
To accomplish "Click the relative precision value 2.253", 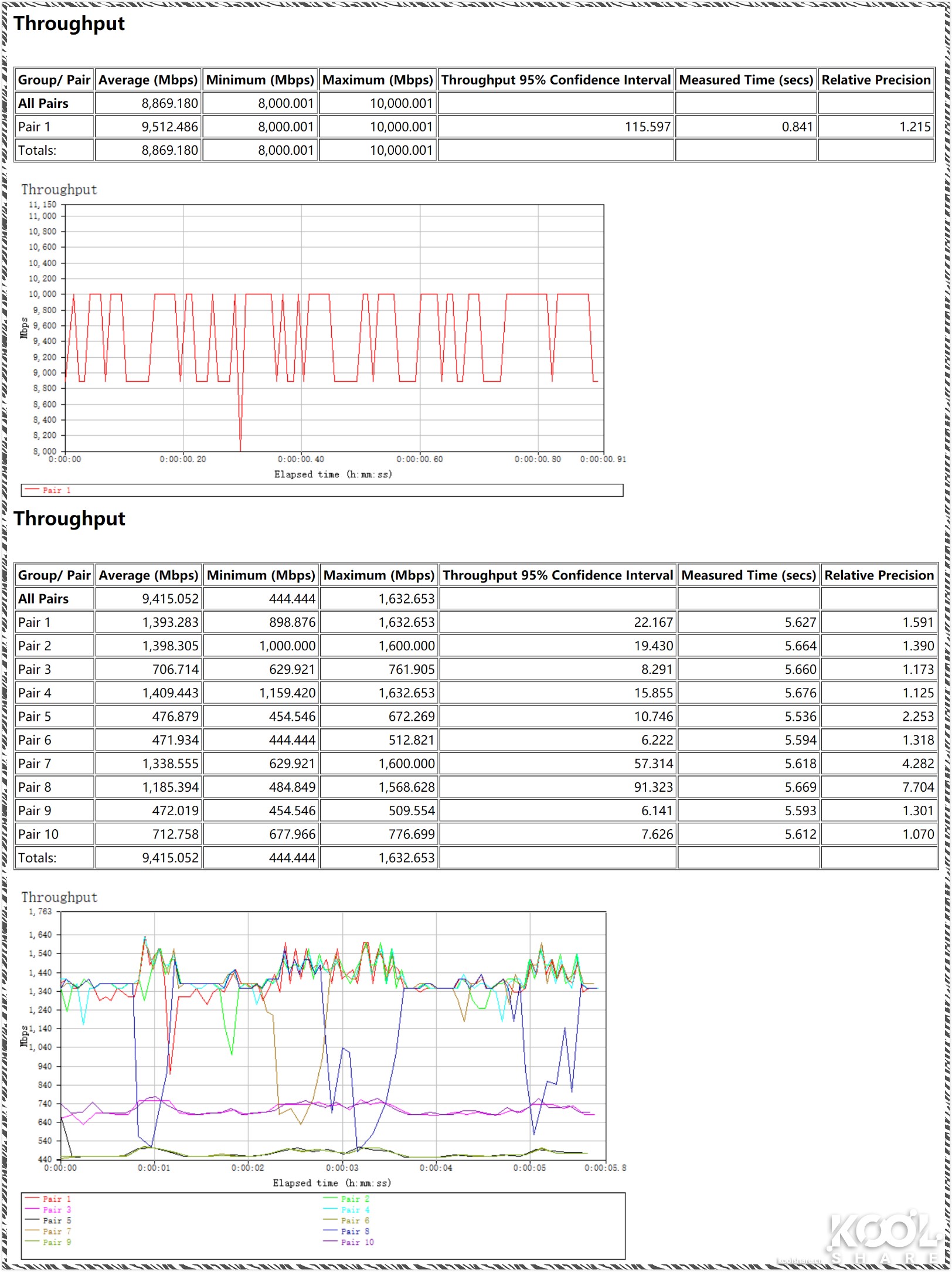I will [919, 716].
